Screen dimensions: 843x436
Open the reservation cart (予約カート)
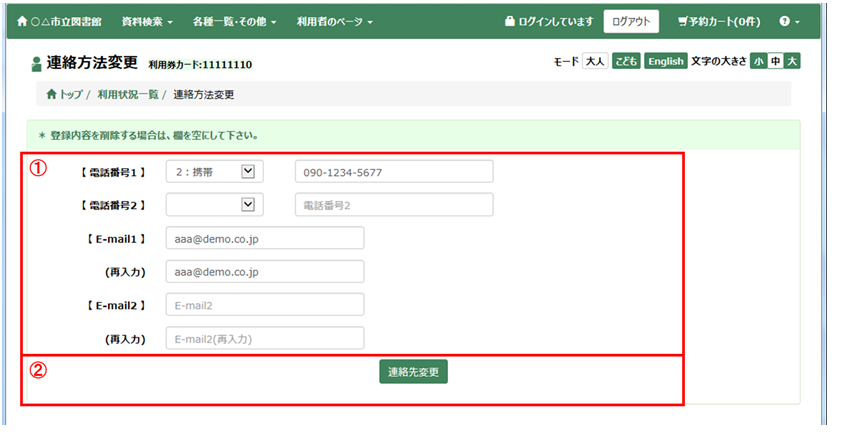pos(718,21)
